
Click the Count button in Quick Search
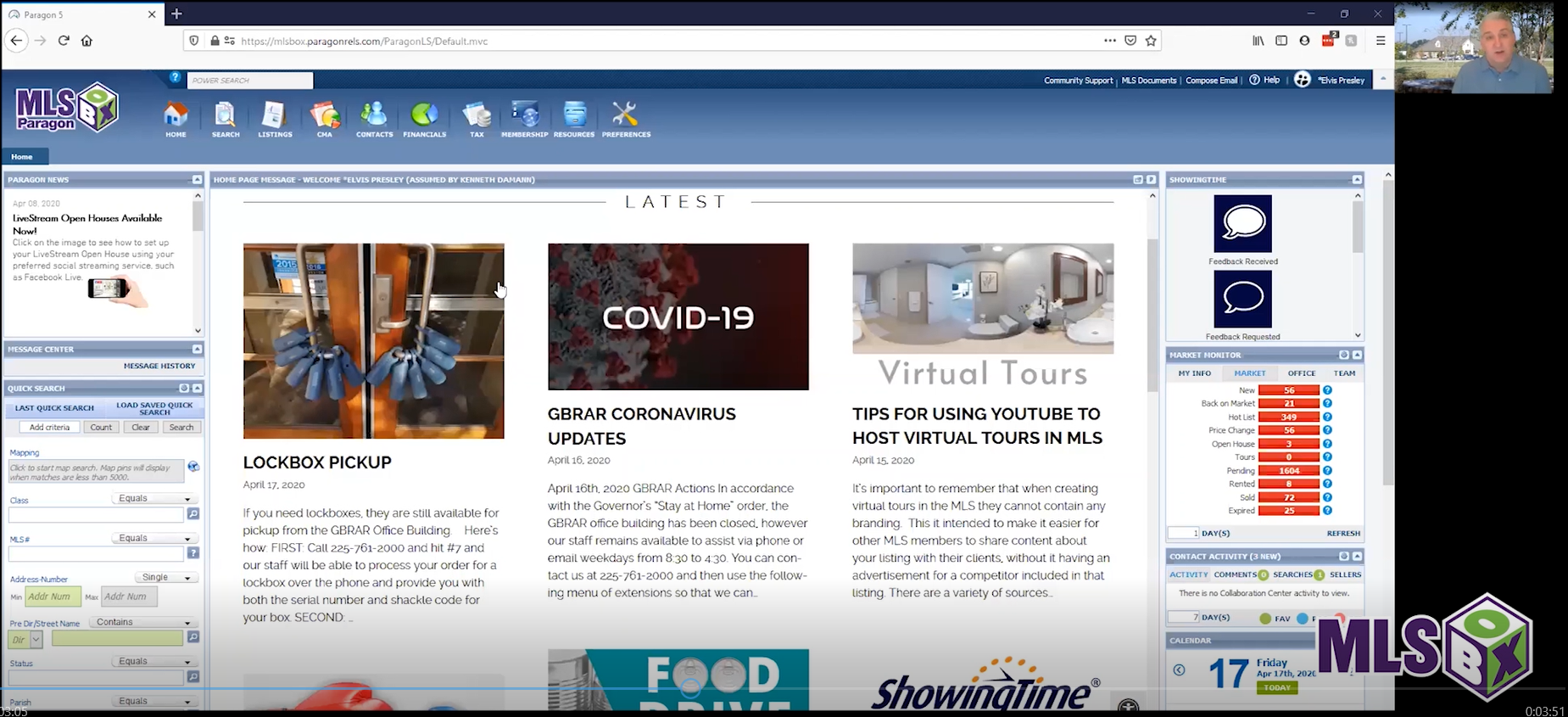point(101,428)
